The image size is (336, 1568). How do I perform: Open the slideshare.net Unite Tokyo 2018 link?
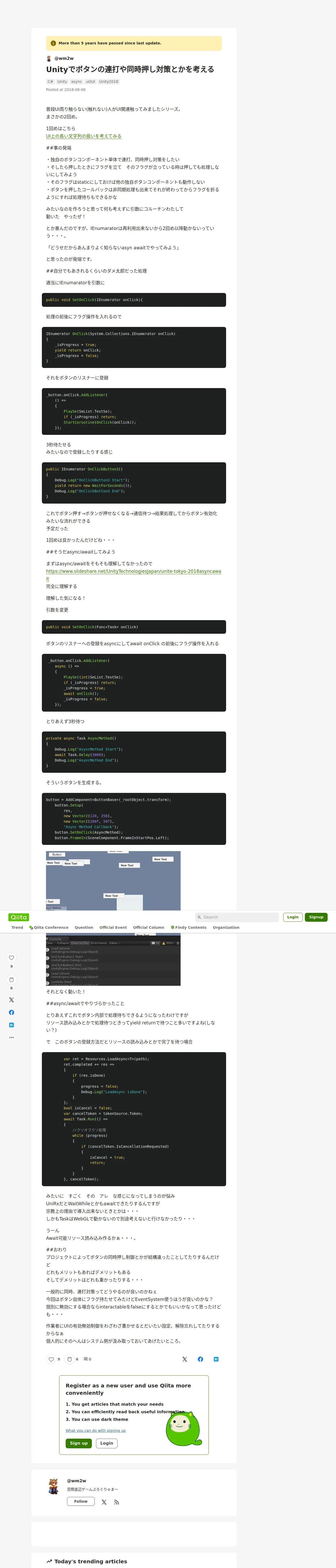coord(133,575)
